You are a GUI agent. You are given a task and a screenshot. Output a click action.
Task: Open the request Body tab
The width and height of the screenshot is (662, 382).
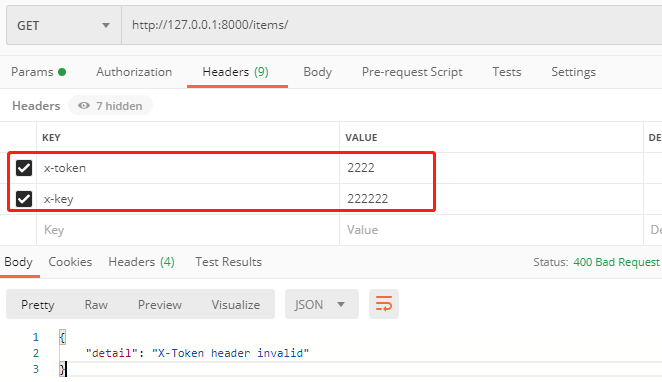317,72
